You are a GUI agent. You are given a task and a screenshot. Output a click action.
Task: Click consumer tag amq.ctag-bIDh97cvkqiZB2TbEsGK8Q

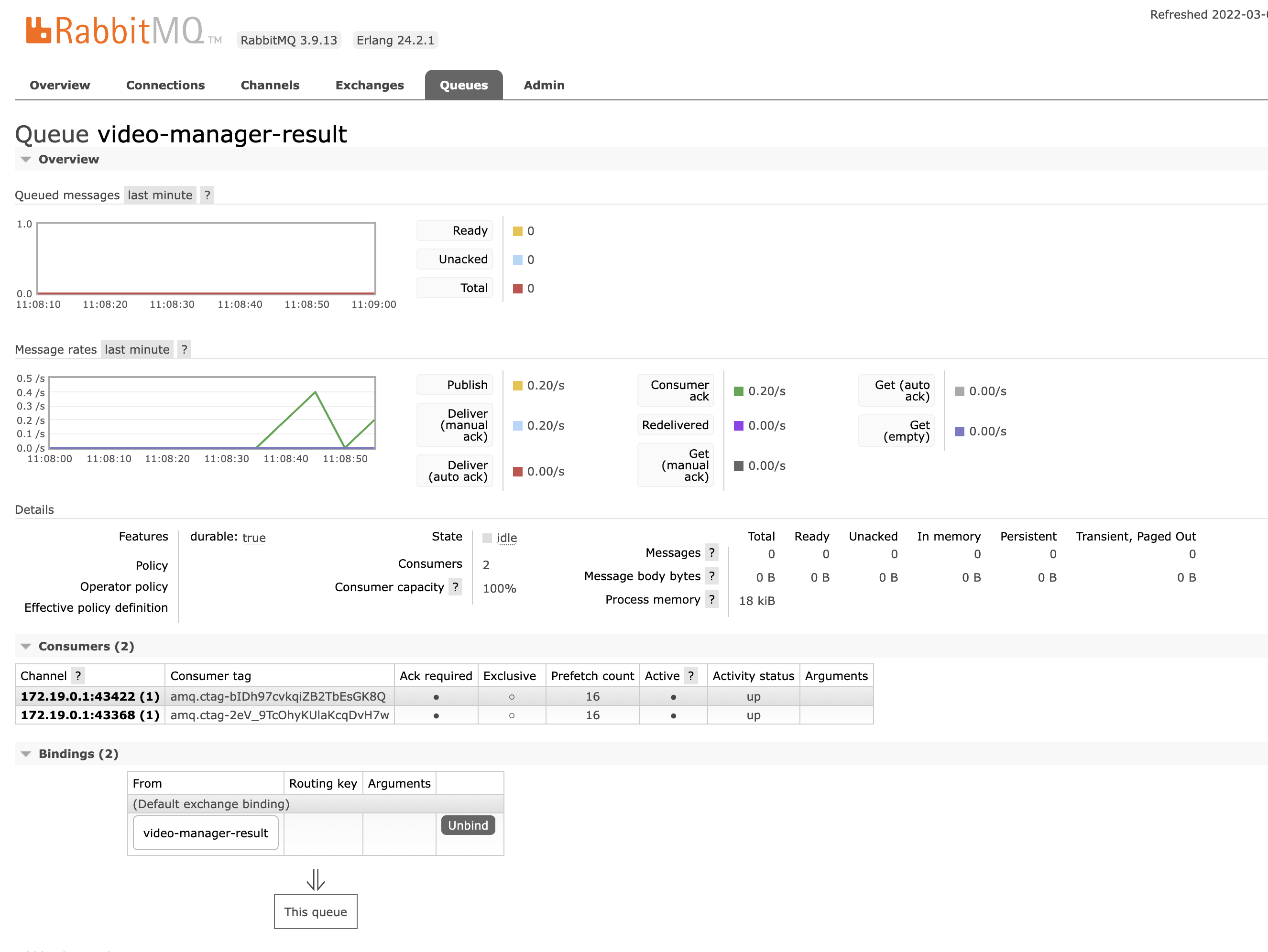coord(278,696)
